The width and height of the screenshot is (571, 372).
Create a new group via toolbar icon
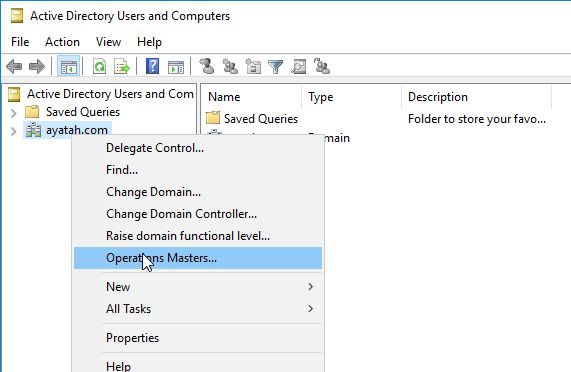pyautogui.click(x=230, y=66)
